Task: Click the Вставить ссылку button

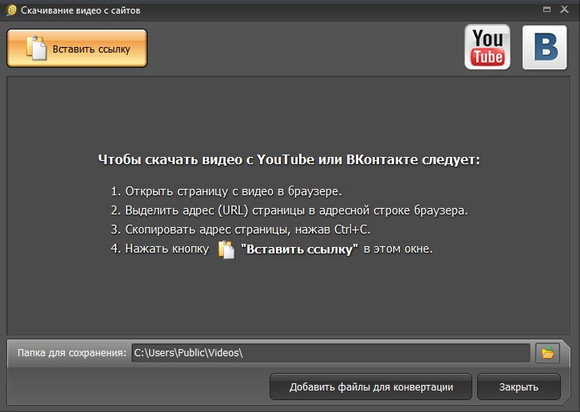Action: (77, 48)
